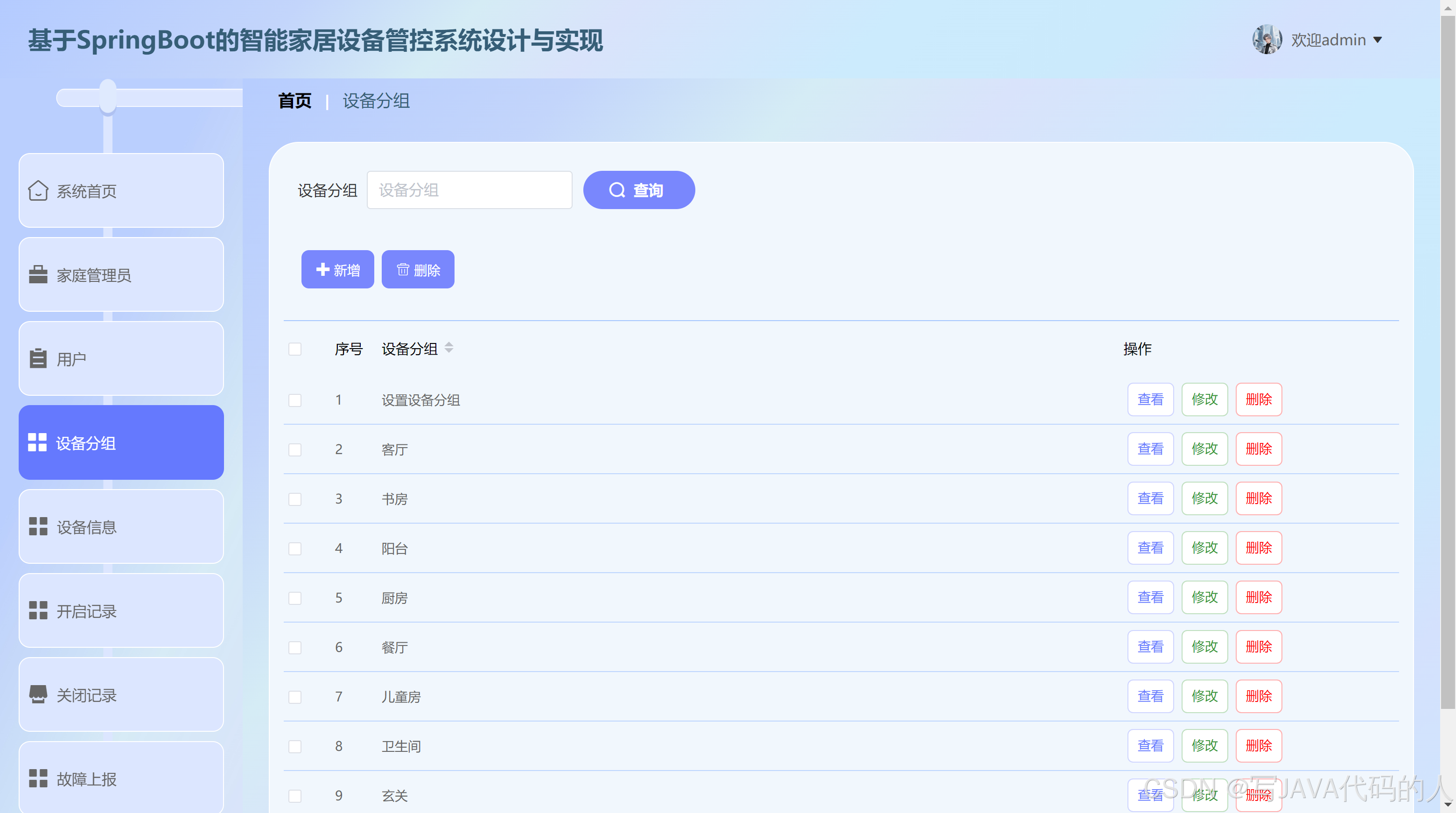
Task: Focus the 设备分组 search input field
Action: [x=469, y=190]
